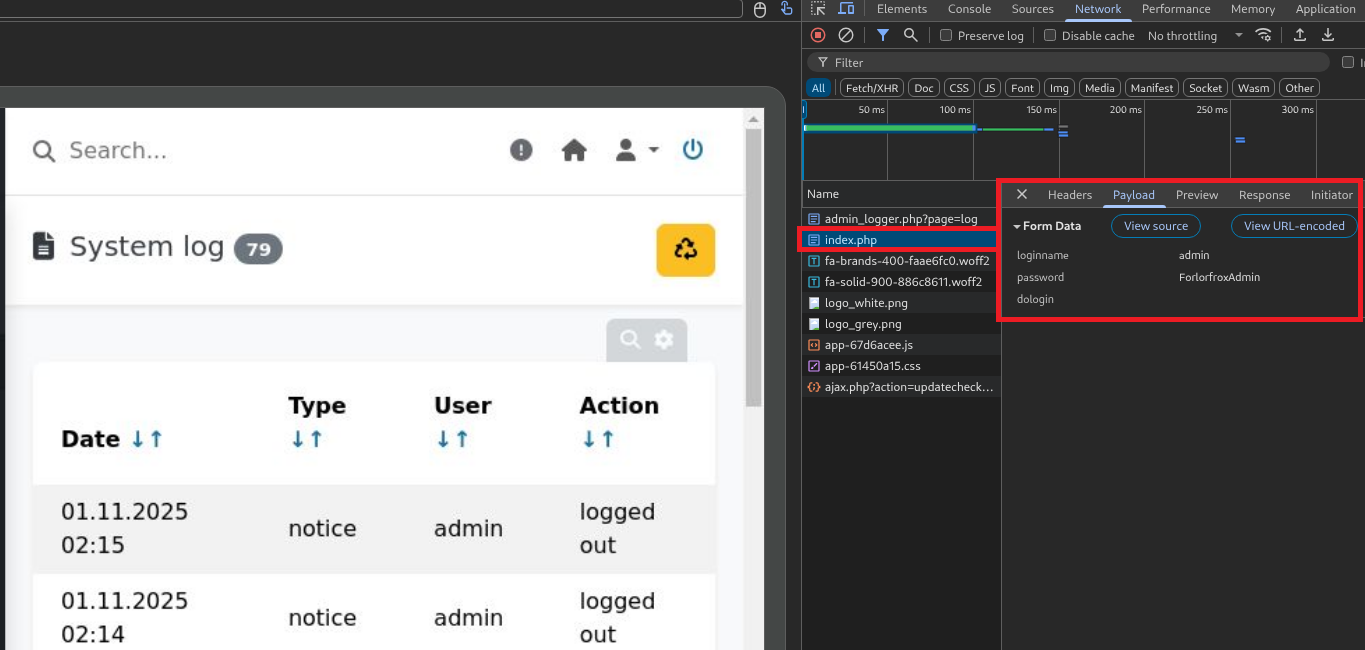Click the View source button

pos(1155,226)
